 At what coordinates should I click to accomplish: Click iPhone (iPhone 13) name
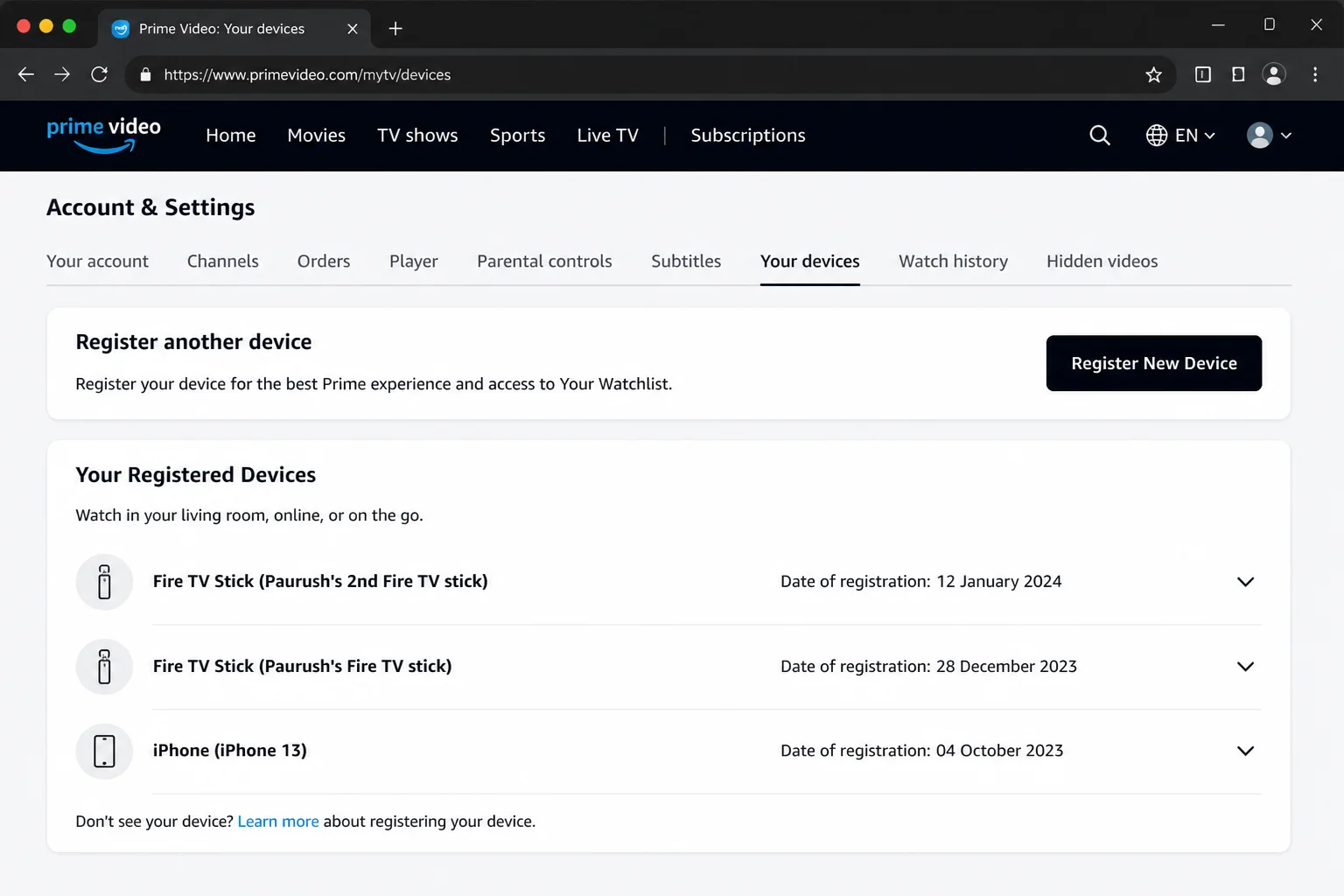click(x=229, y=751)
